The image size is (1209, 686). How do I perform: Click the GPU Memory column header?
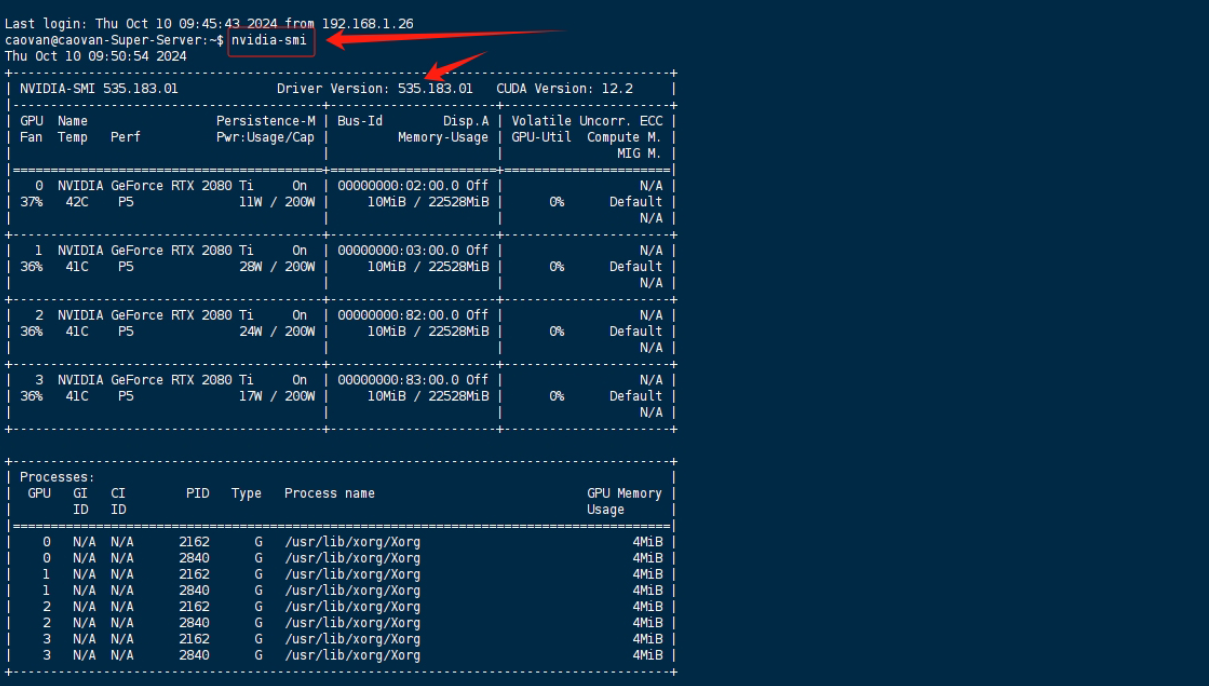point(625,493)
